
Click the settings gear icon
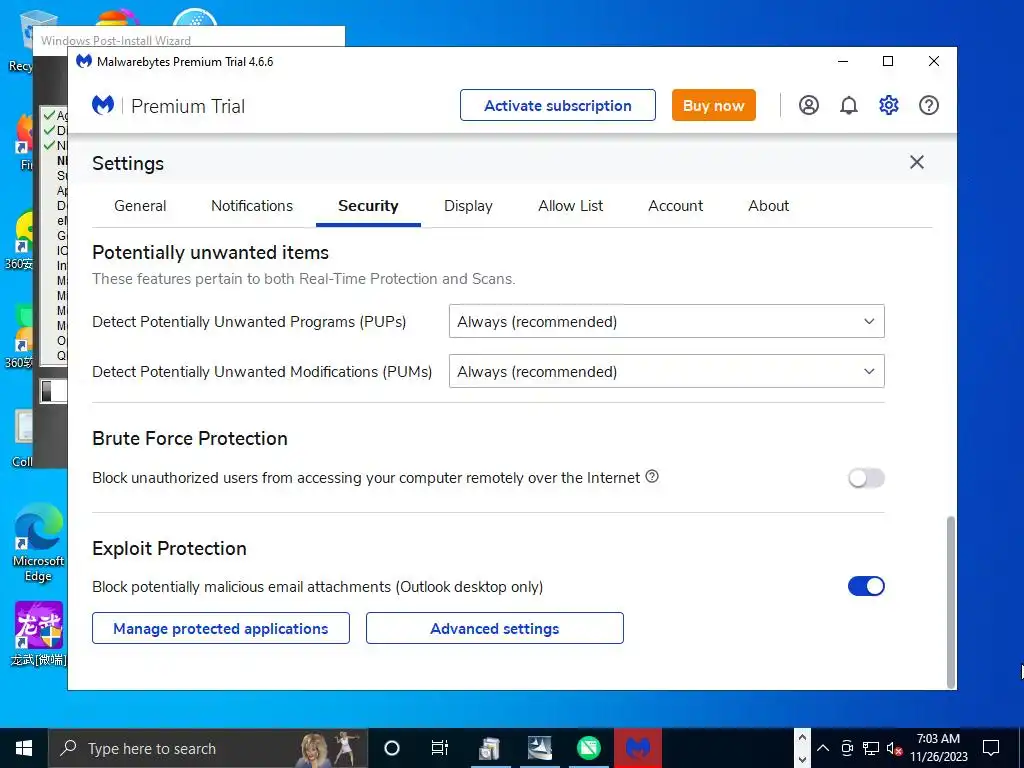coord(888,105)
